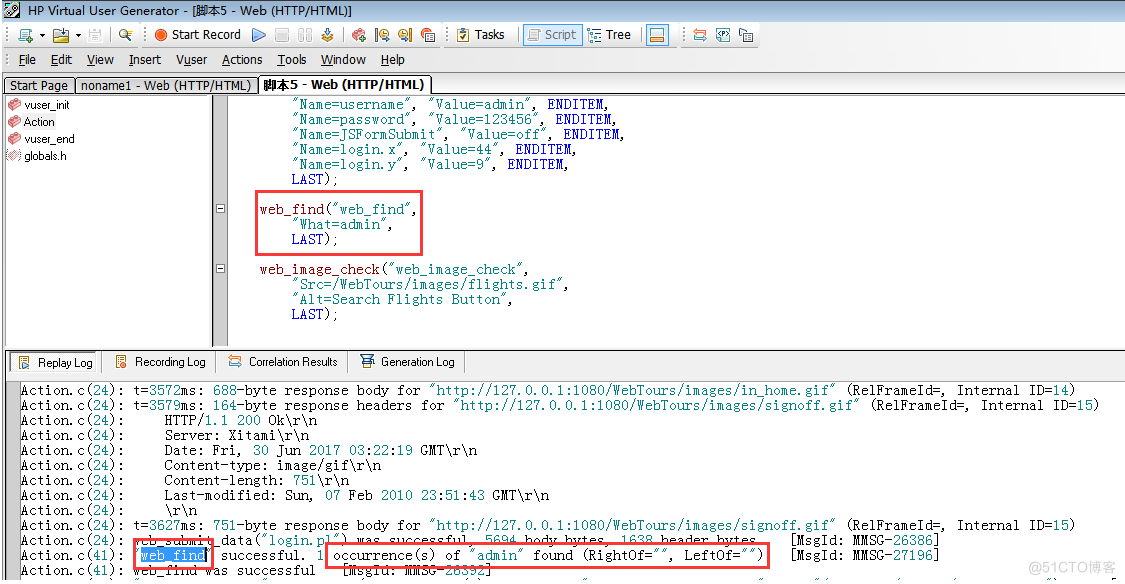The width and height of the screenshot is (1125, 584).
Task: Click the Find magnifier icon in toolbar
Action: click(125, 34)
